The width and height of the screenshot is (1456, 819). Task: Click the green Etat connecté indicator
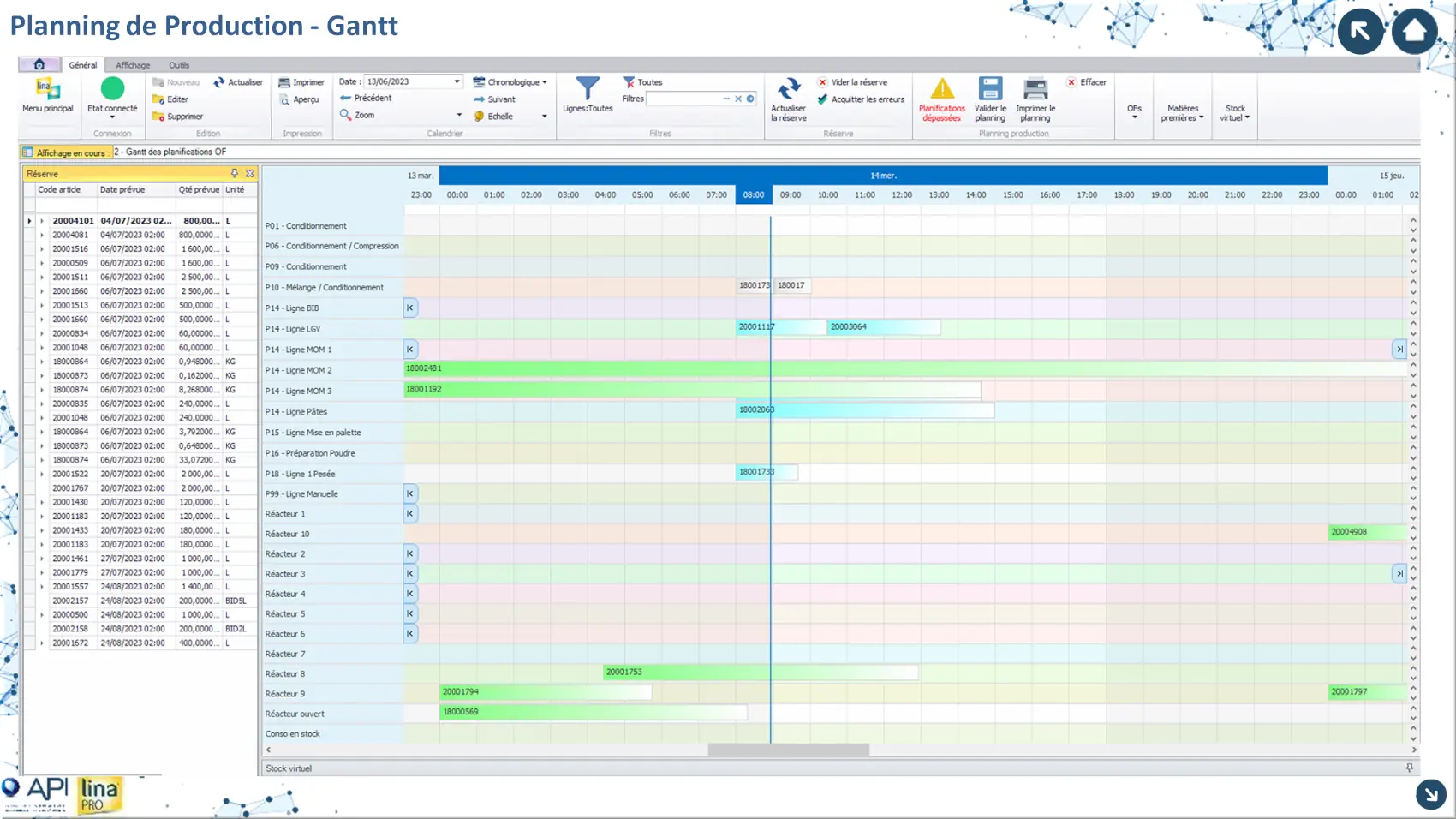click(112, 88)
